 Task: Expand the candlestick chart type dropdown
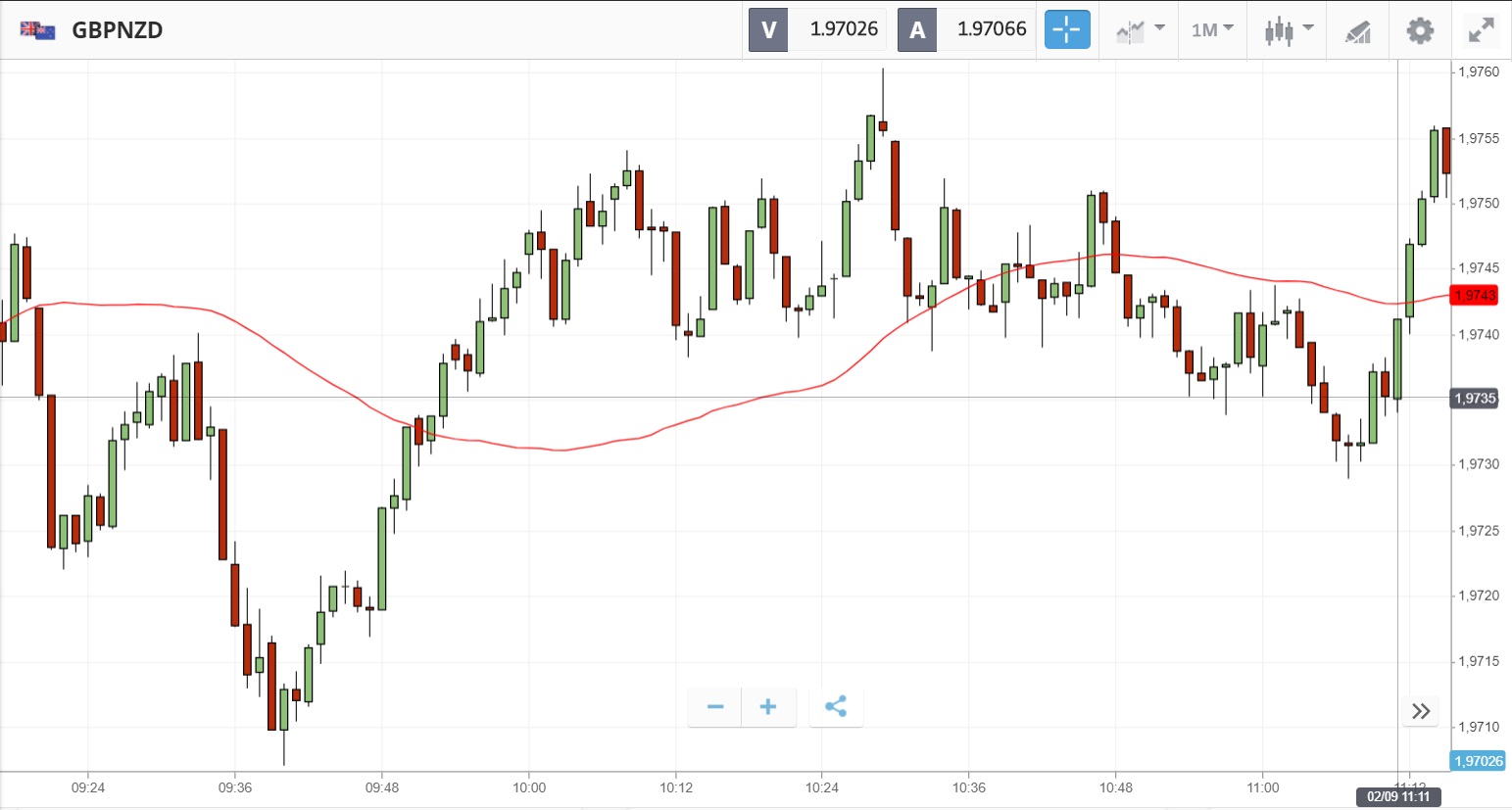1288,30
